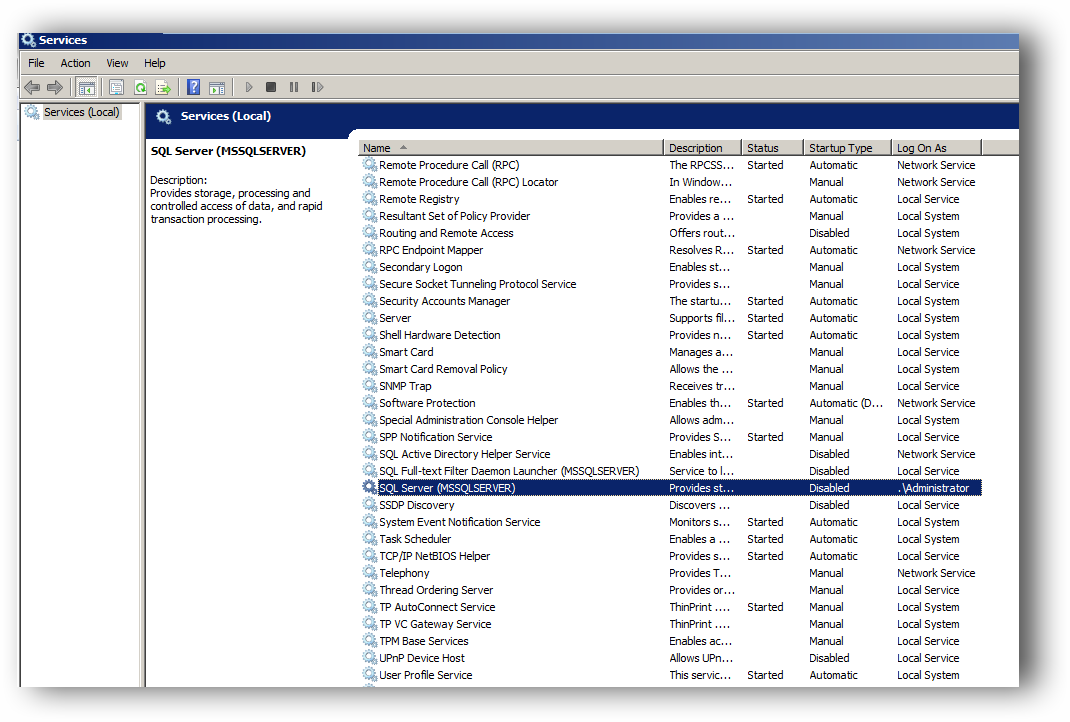Select SQL Full-text Filter Daemon Launcher
Screen dimensions: 1070x722
tap(670, 471)
